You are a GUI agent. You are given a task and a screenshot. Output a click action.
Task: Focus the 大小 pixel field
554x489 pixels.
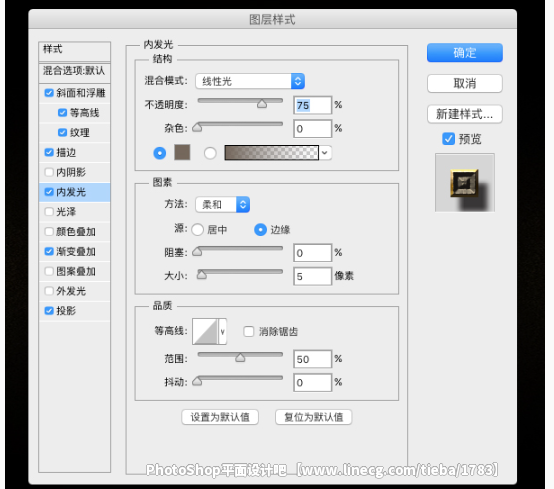pos(312,276)
